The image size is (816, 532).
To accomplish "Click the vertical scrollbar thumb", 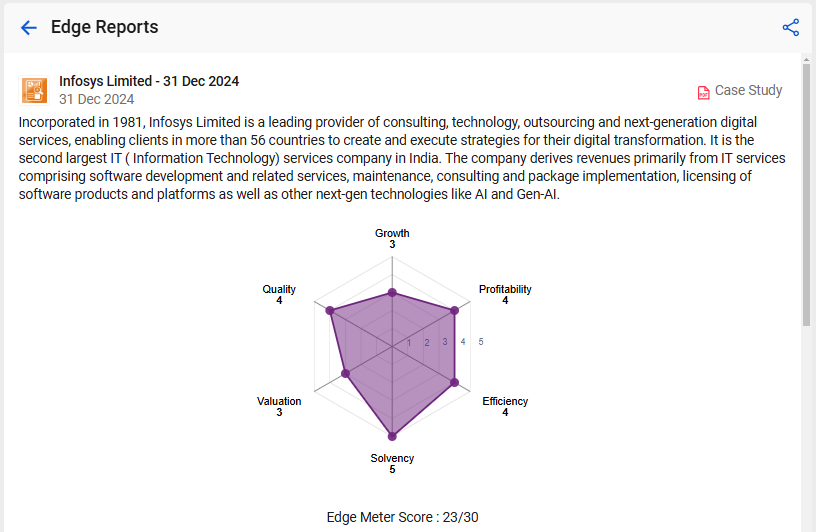I will (807, 192).
